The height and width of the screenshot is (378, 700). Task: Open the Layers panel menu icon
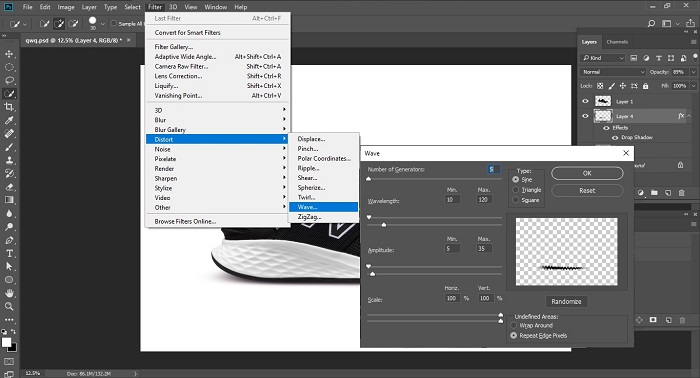[693, 42]
